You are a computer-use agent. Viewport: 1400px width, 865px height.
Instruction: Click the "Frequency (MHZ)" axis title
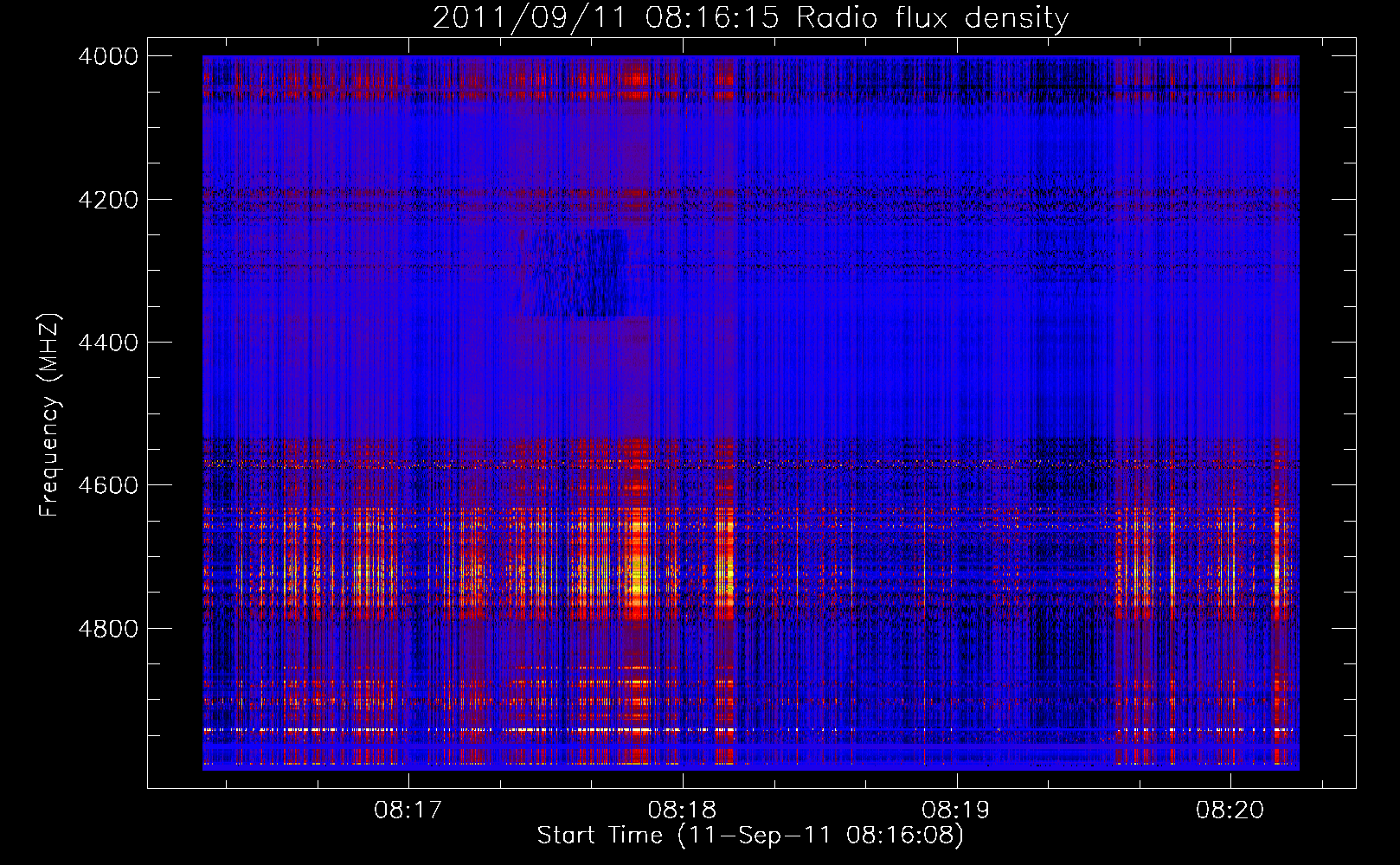(50, 415)
